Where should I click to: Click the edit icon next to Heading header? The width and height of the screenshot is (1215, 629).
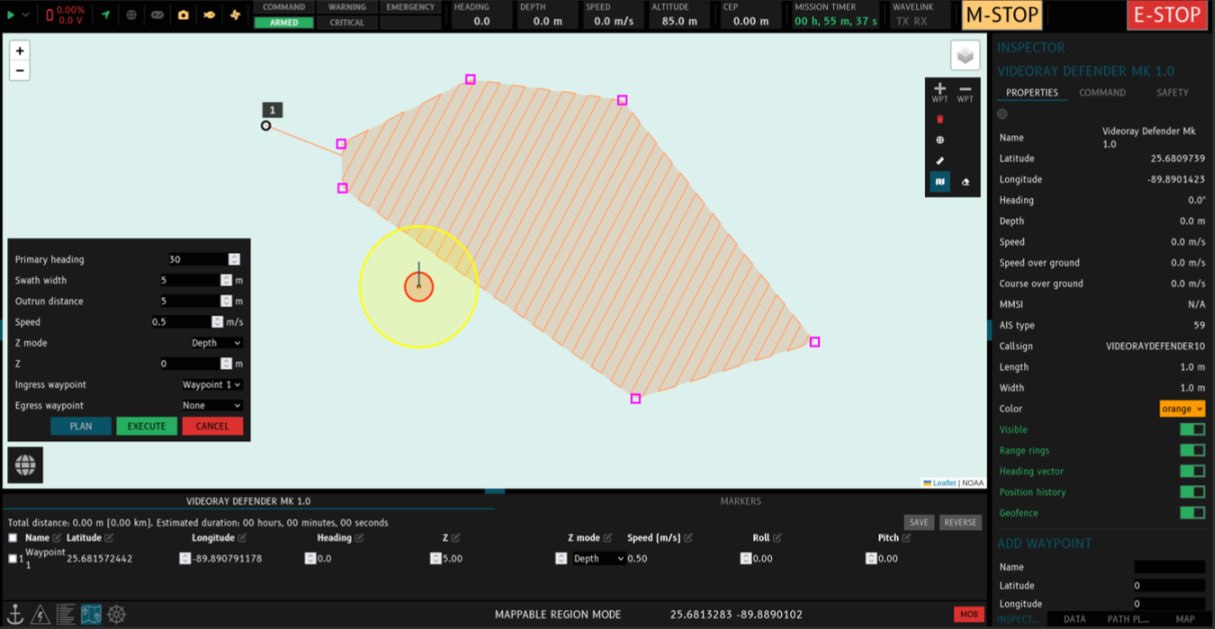coord(359,538)
